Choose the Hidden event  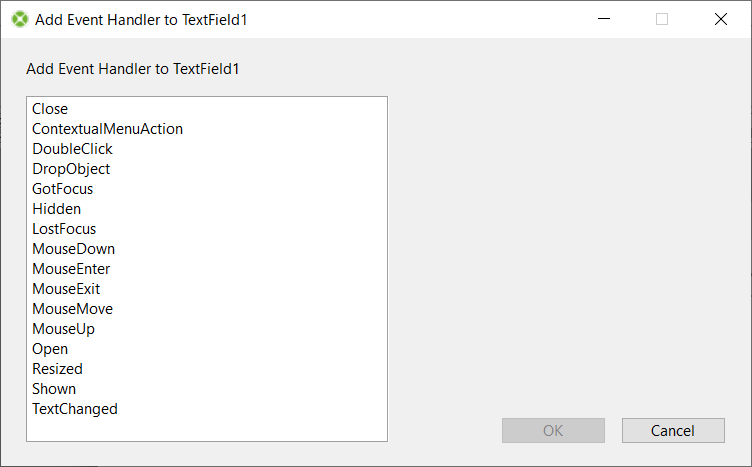coord(56,209)
